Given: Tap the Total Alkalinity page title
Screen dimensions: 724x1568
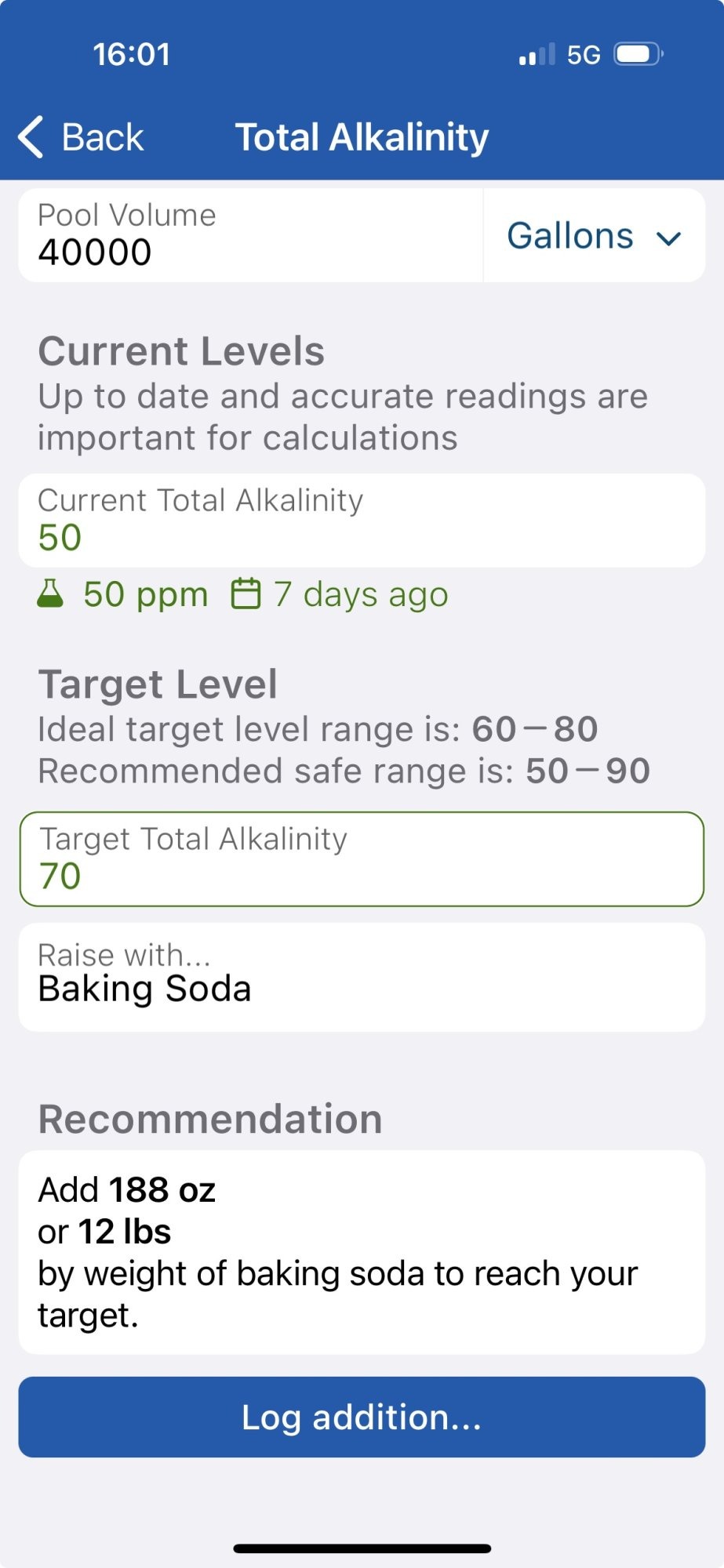Looking at the screenshot, I should click(x=362, y=137).
